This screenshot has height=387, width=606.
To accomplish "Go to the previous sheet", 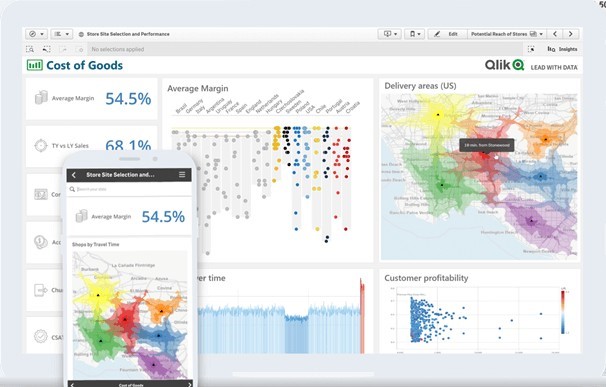I will [555, 34].
